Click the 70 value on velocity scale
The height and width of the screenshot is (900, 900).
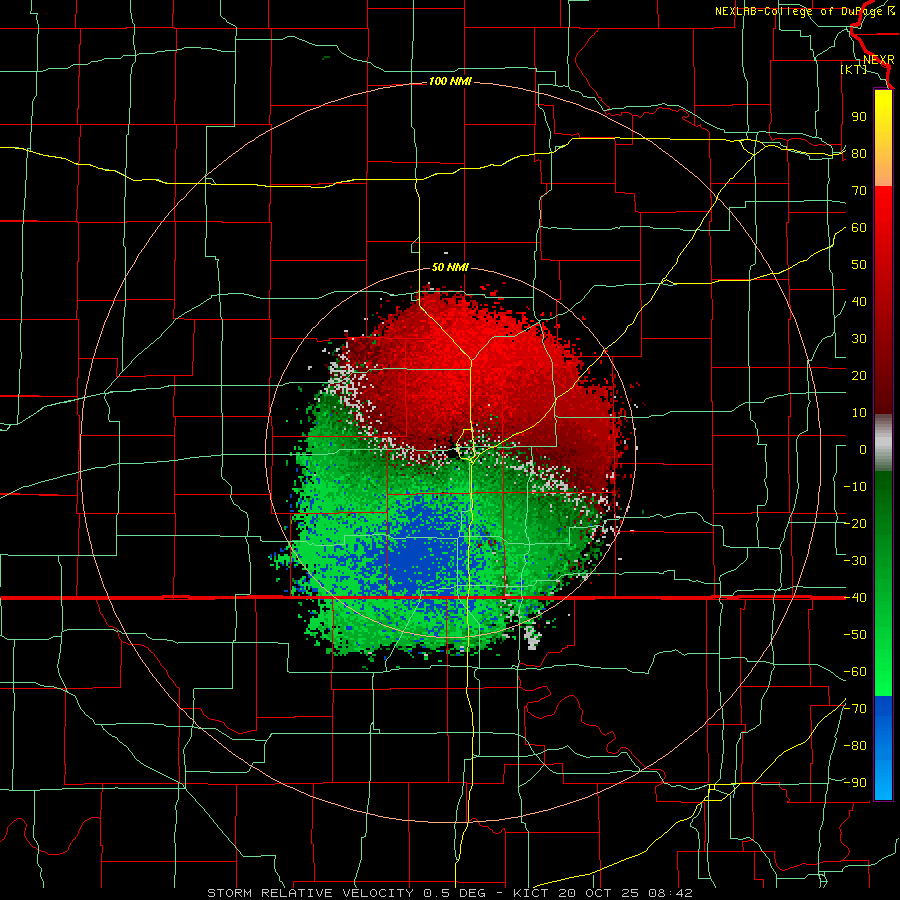(x=859, y=191)
